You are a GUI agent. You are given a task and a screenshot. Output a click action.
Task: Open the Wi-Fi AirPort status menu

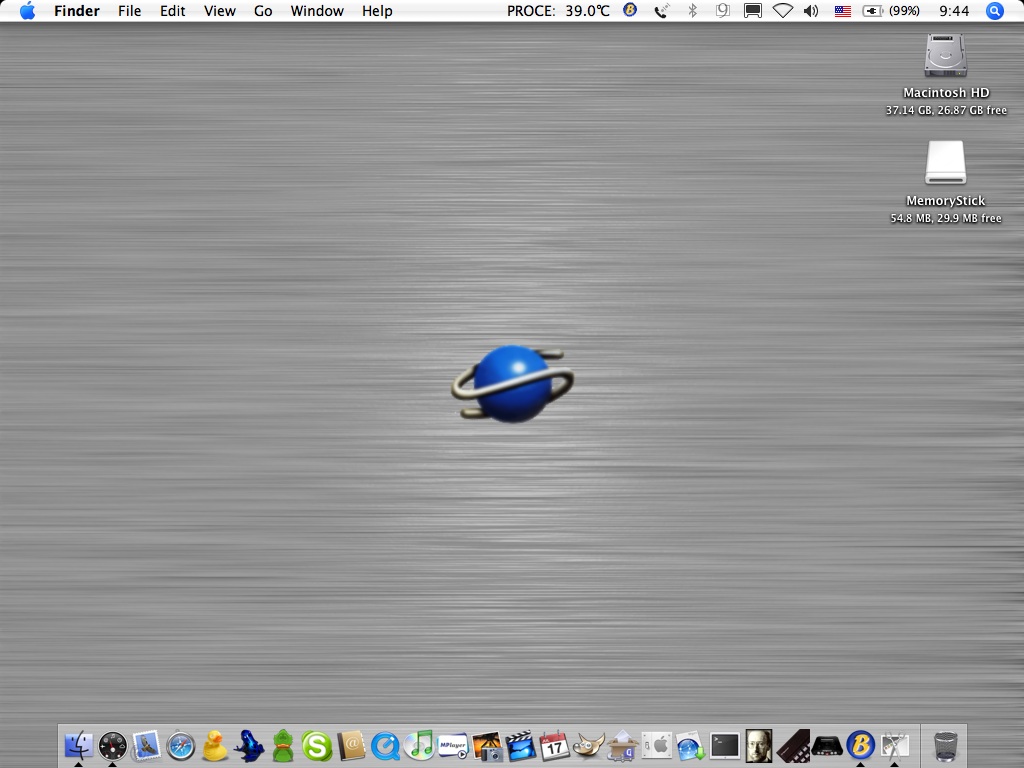[x=782, y=11]
